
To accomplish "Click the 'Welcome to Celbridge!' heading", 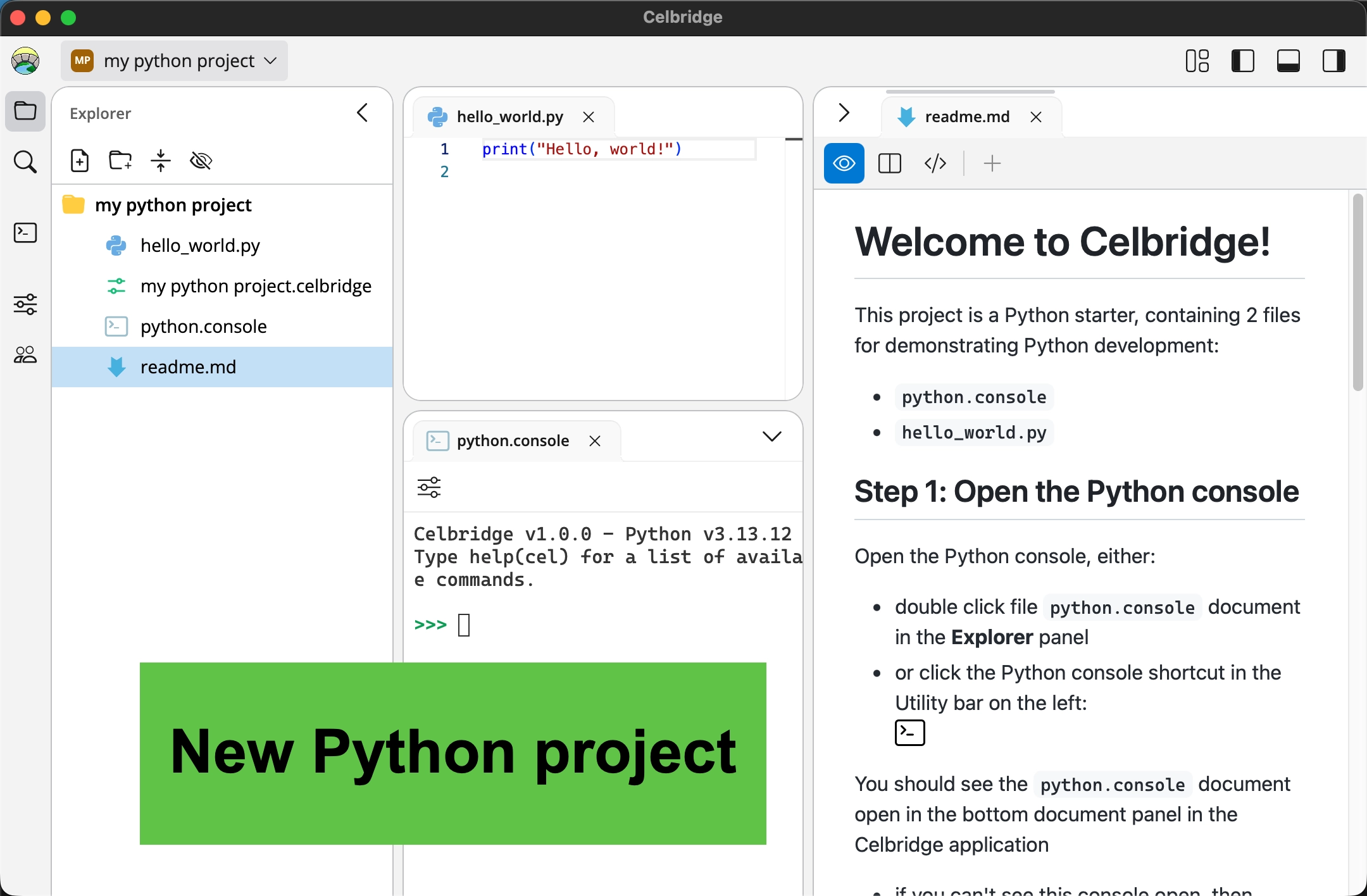I will (1063, 242).
